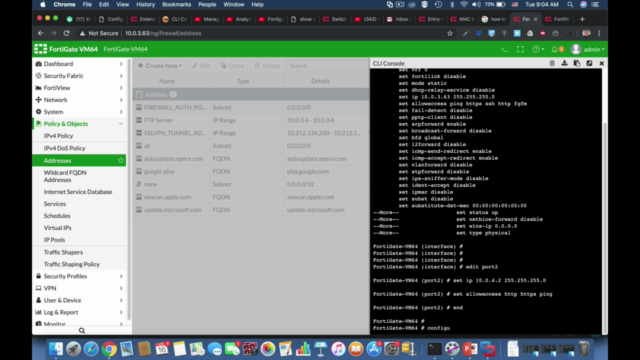Screen dimensions: 640x360
Task: Reload the browser page
Action: click(x=67, y=33)
